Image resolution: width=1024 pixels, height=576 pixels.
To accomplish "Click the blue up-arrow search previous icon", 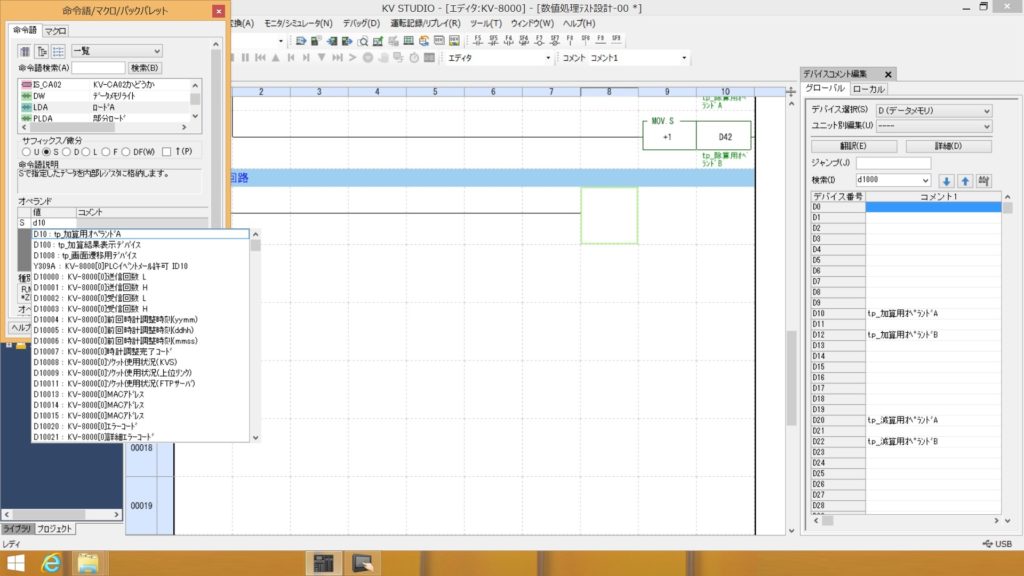I will click(965, 180).
